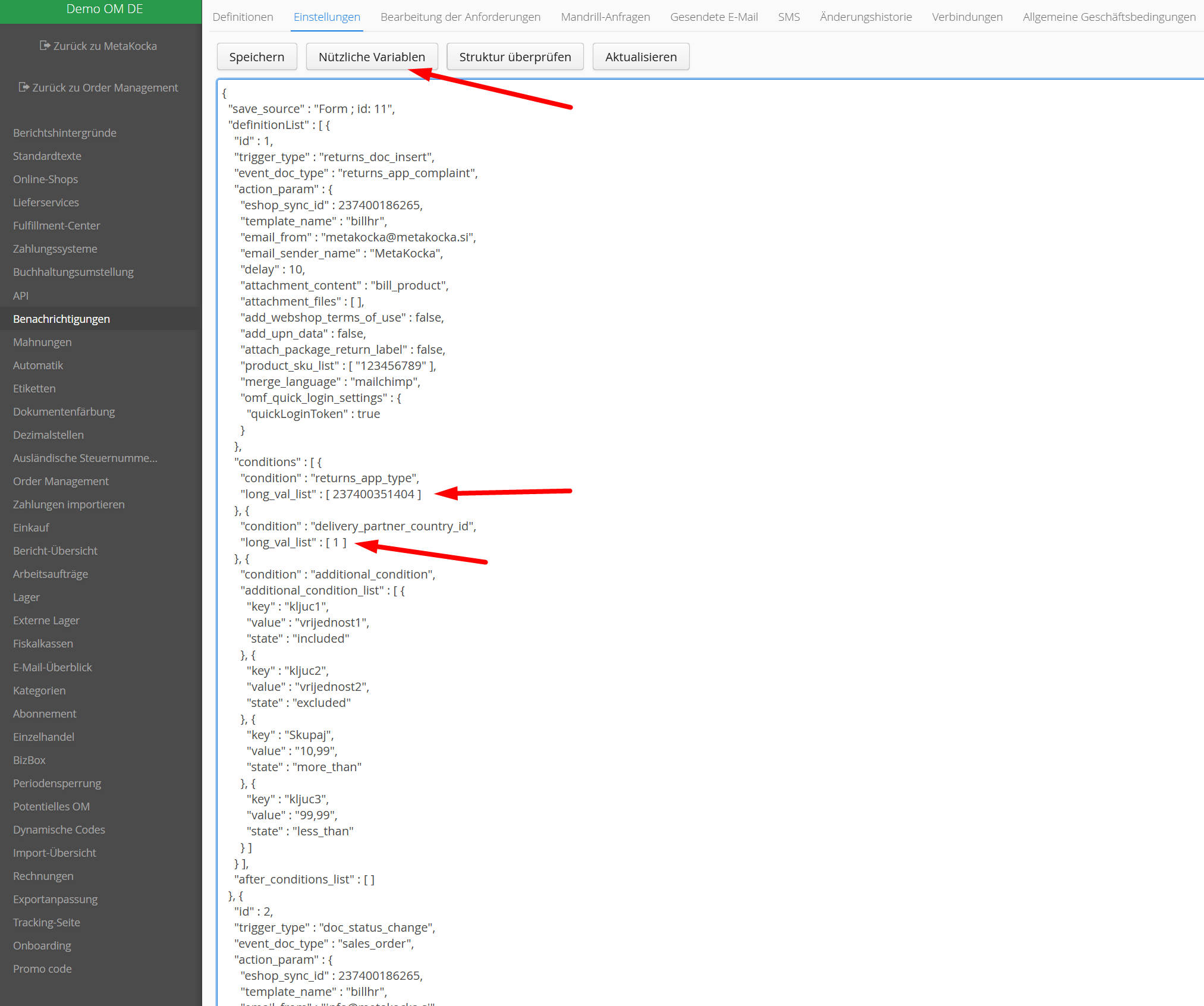Open the Automatik sidebar entry
This screenshot has height=1006, width=1204.
pyautogui.click(x=38, y=365)
